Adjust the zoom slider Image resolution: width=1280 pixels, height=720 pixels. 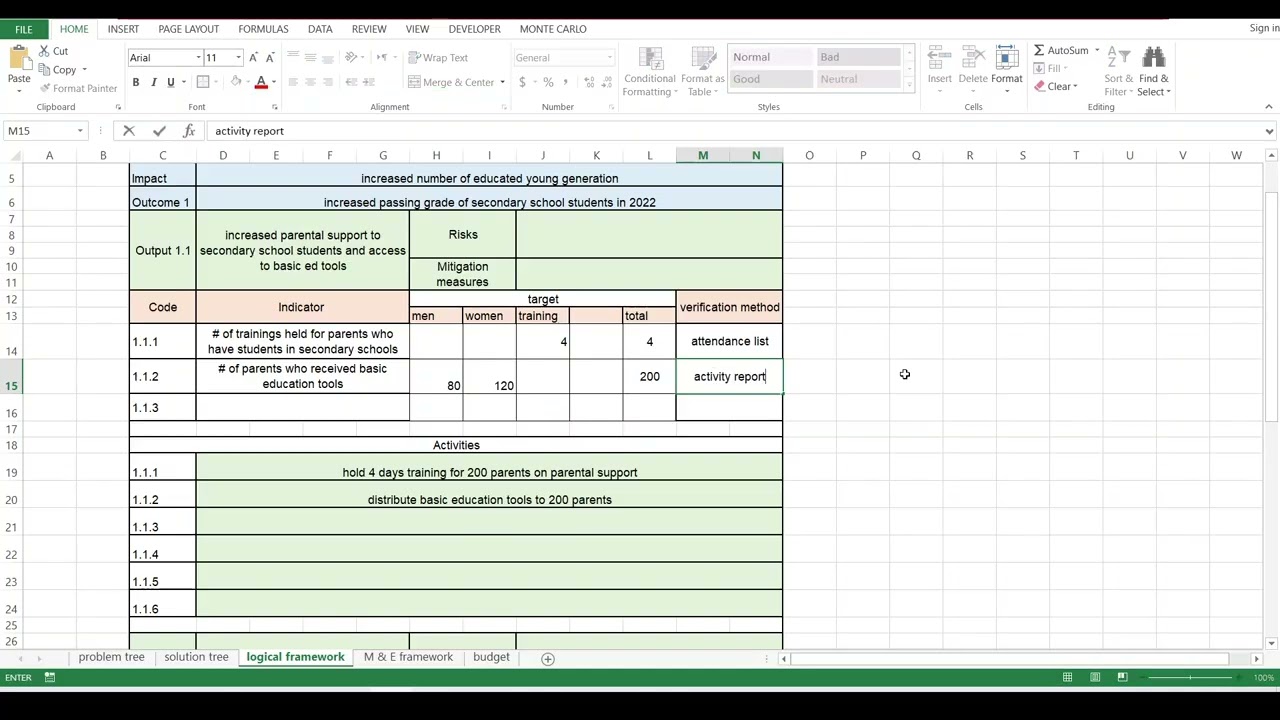pyautogui.click(x=1189, y=677)
